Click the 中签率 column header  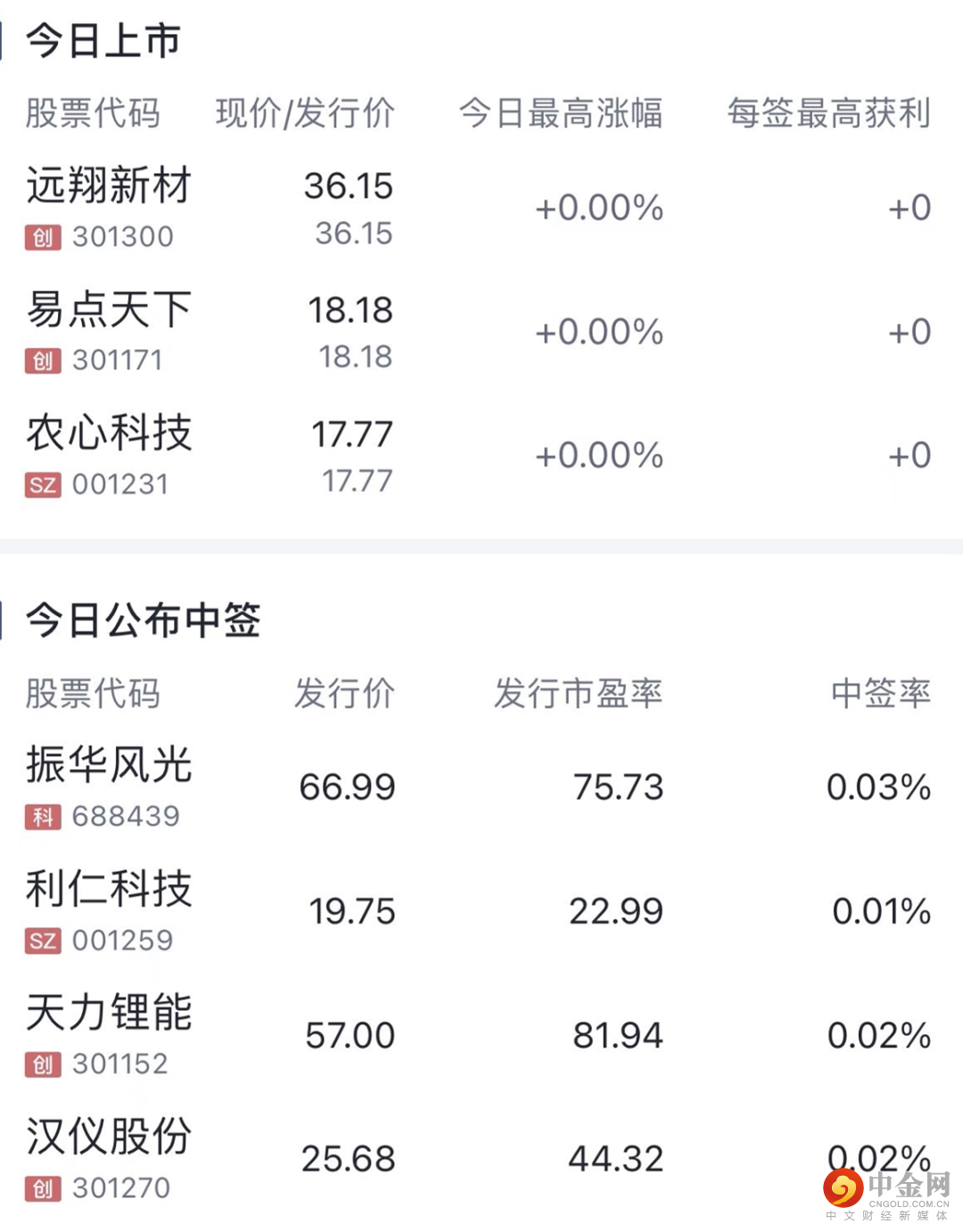[880, 694]
